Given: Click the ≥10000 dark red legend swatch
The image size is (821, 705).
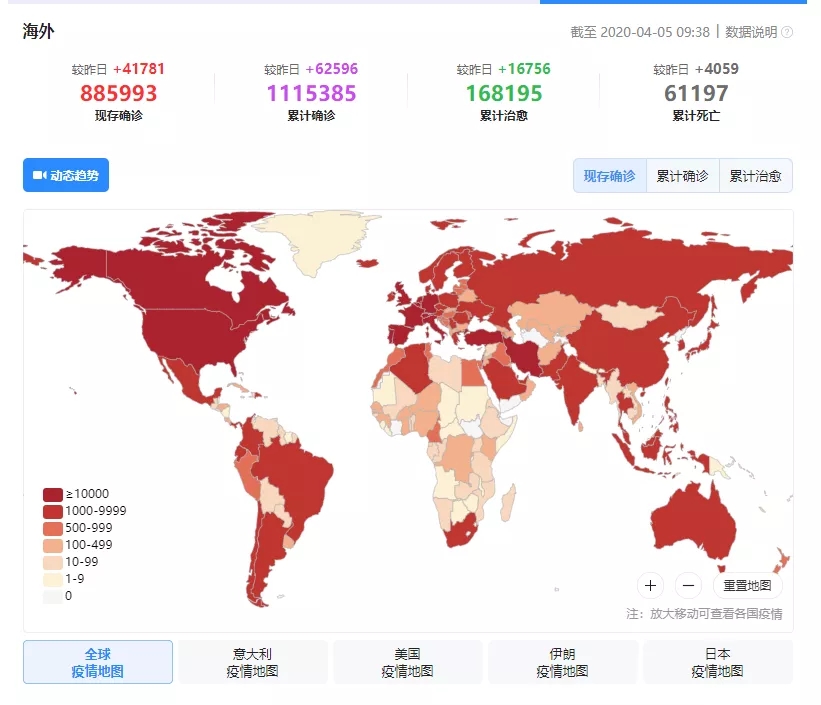Looking at the screenshot, I should [52, 494].
